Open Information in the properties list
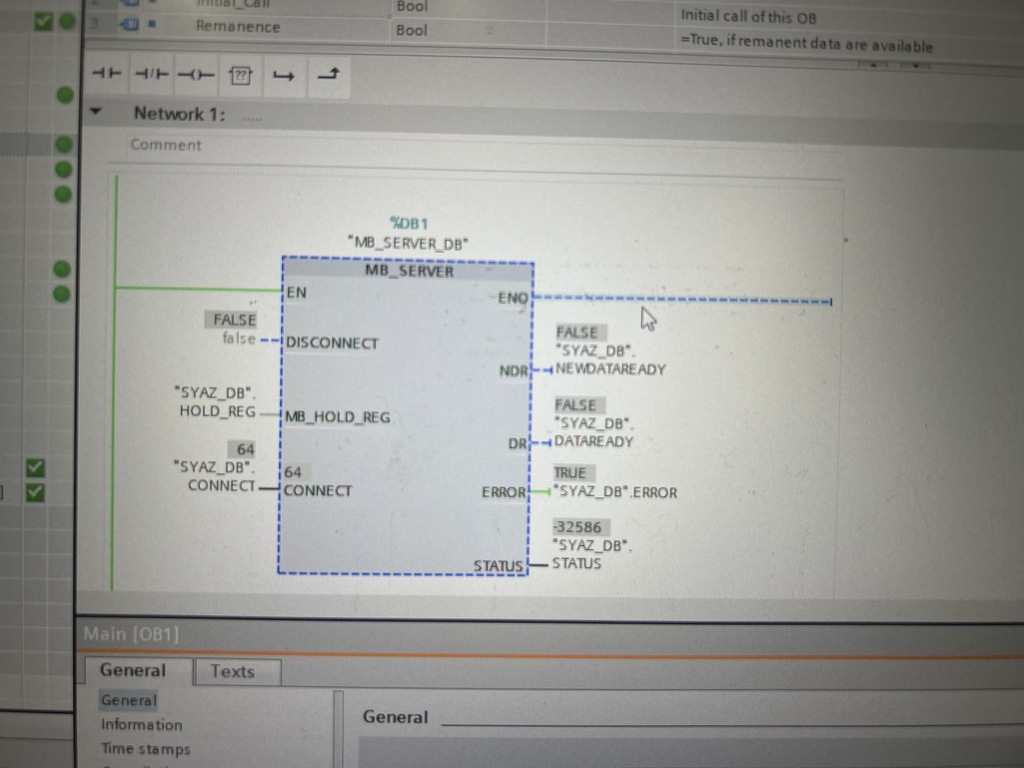Image resolution: width=1024 pixels, height=768 pixels. pos(141,725)
